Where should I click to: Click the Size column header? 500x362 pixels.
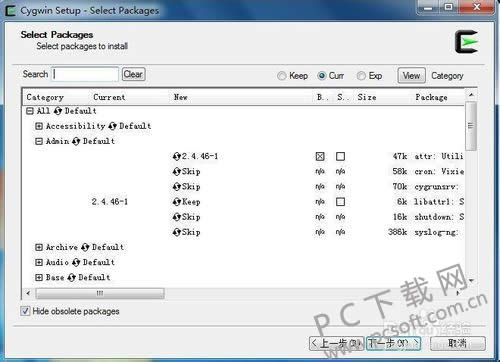pyautogui.click(x=367, y=97)
